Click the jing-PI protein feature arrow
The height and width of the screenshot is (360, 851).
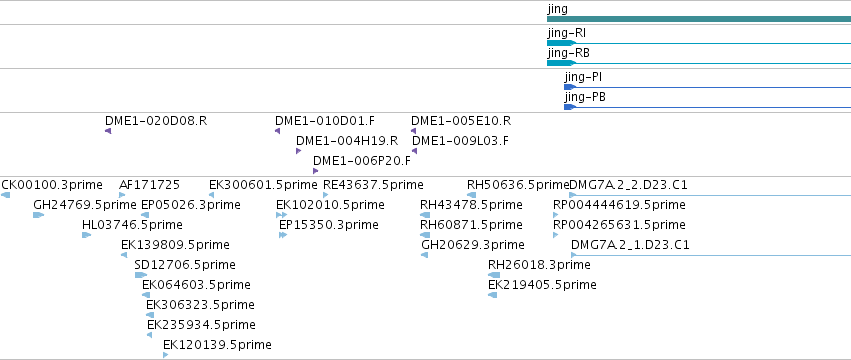coord(707,87)
